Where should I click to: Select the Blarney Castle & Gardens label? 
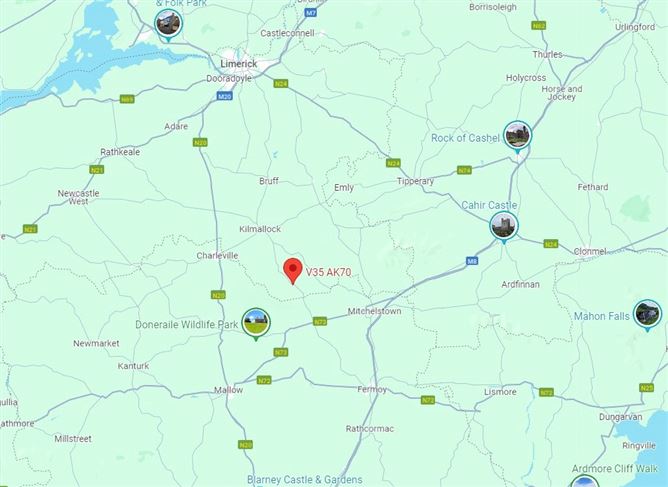pyautogui.click(x=305, y=480)
